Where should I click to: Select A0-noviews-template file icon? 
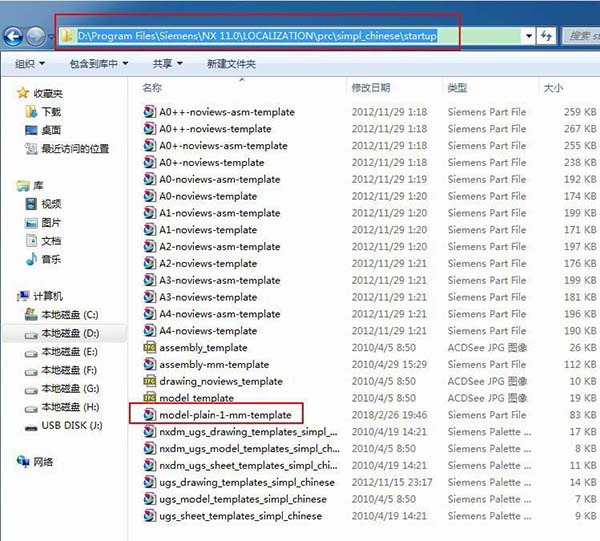(x=150, y=196)
